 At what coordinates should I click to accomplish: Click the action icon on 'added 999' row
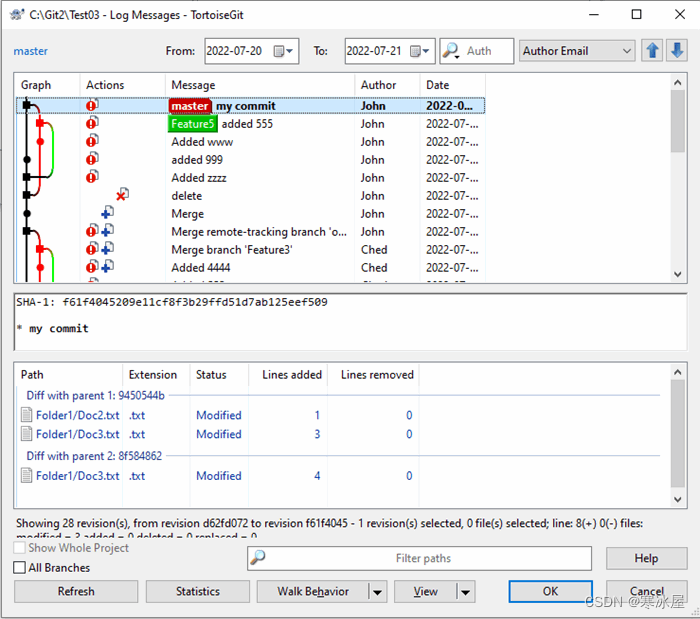[92, 159]
